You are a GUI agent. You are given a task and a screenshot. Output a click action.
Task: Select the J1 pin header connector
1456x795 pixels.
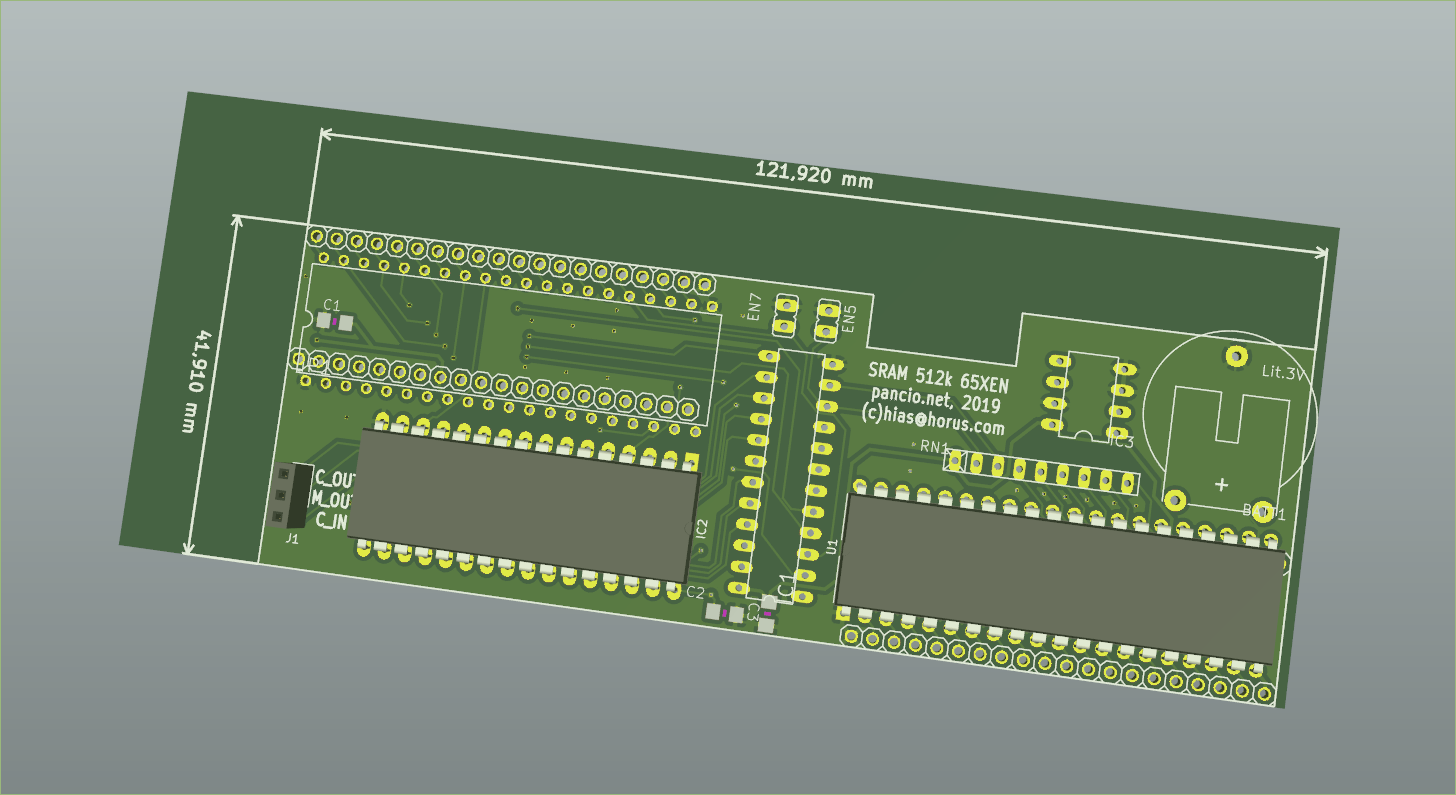pyautogui.click(x=288, y=495)
